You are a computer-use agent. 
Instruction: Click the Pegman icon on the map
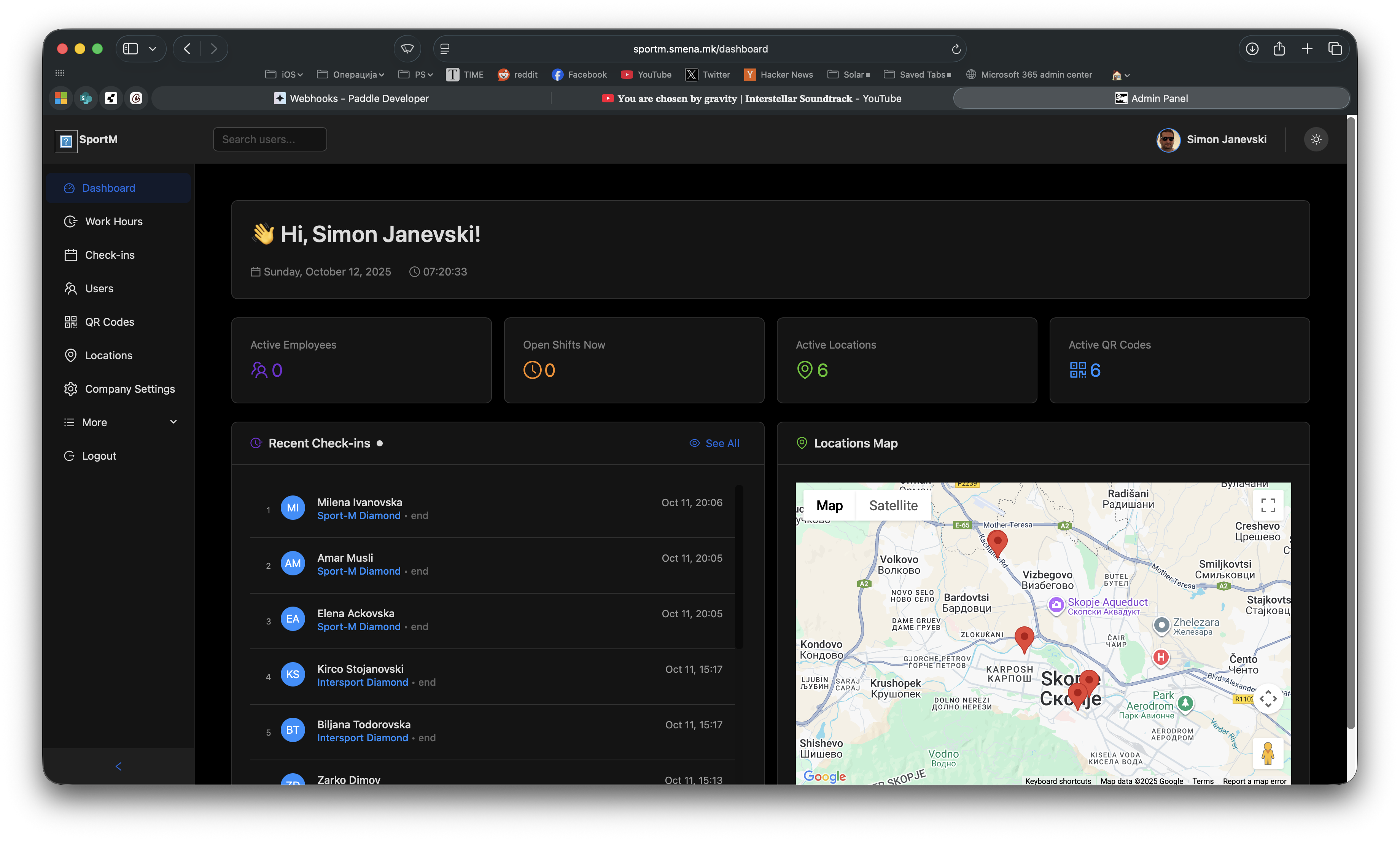click(1268, 753)
